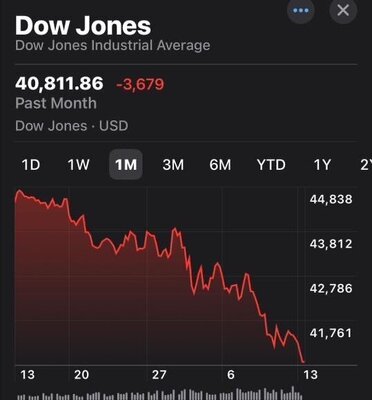Tap the date label 20 on axis
This screenshot has height=400, width=372.
tap(81, 375)
